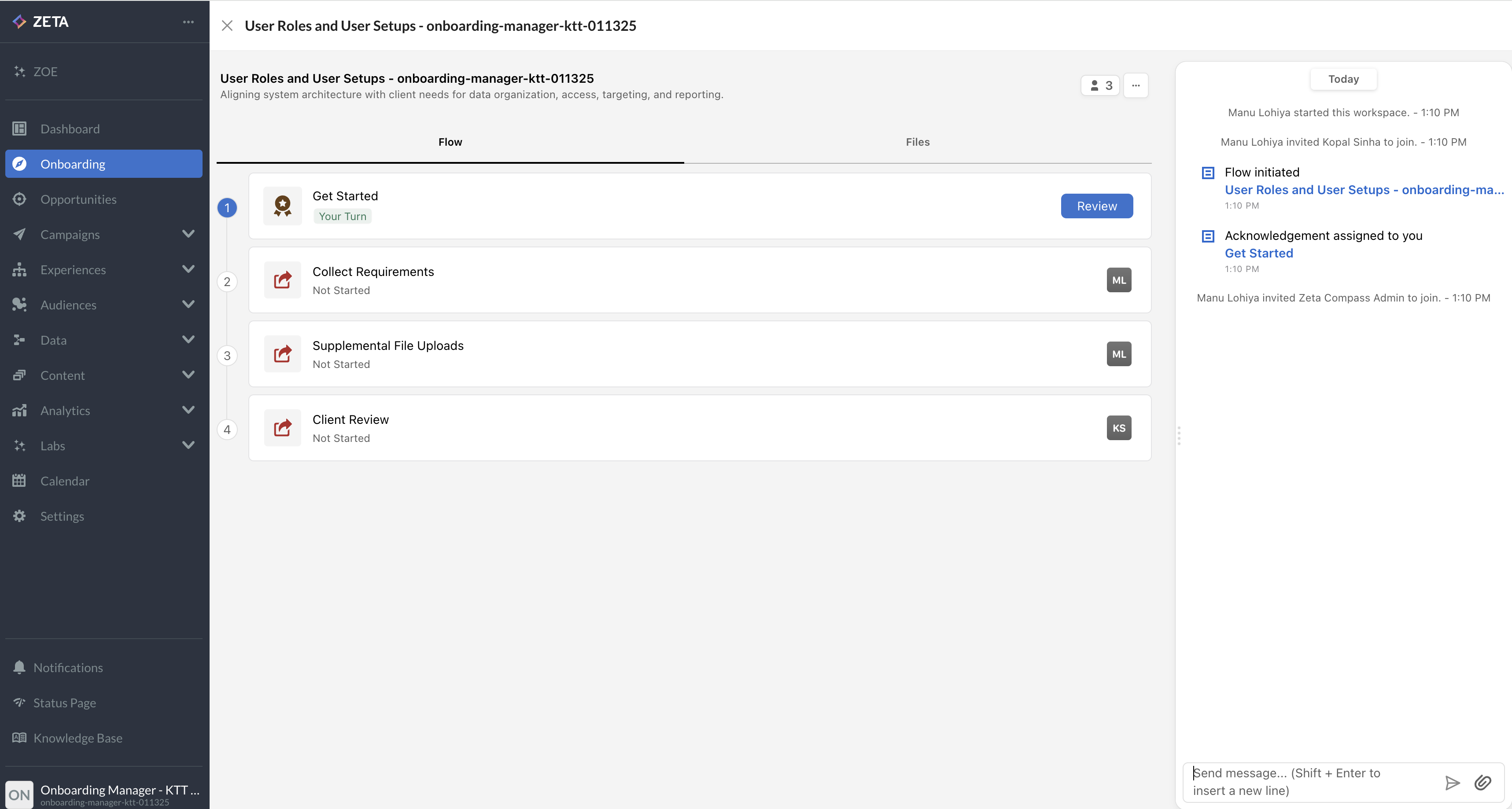
Task: Expand the Analytics section chevron
Action: tap(188, 410)
